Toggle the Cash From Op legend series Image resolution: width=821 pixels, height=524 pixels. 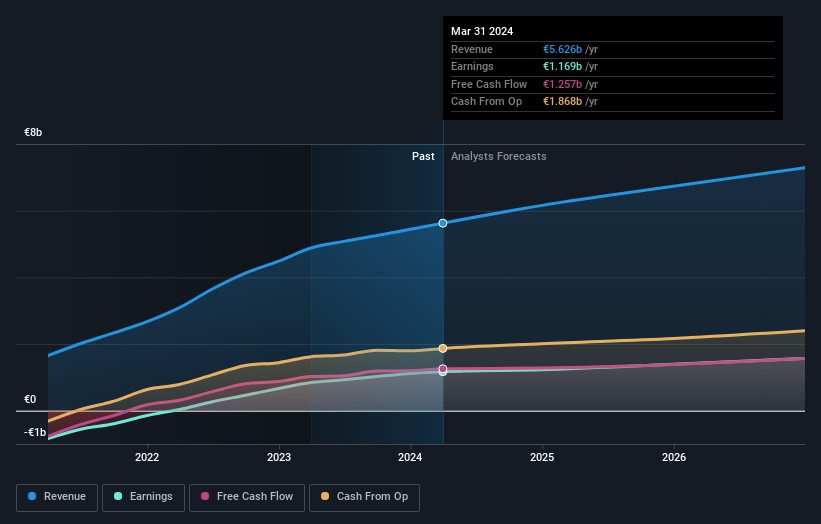pos(364,497)
